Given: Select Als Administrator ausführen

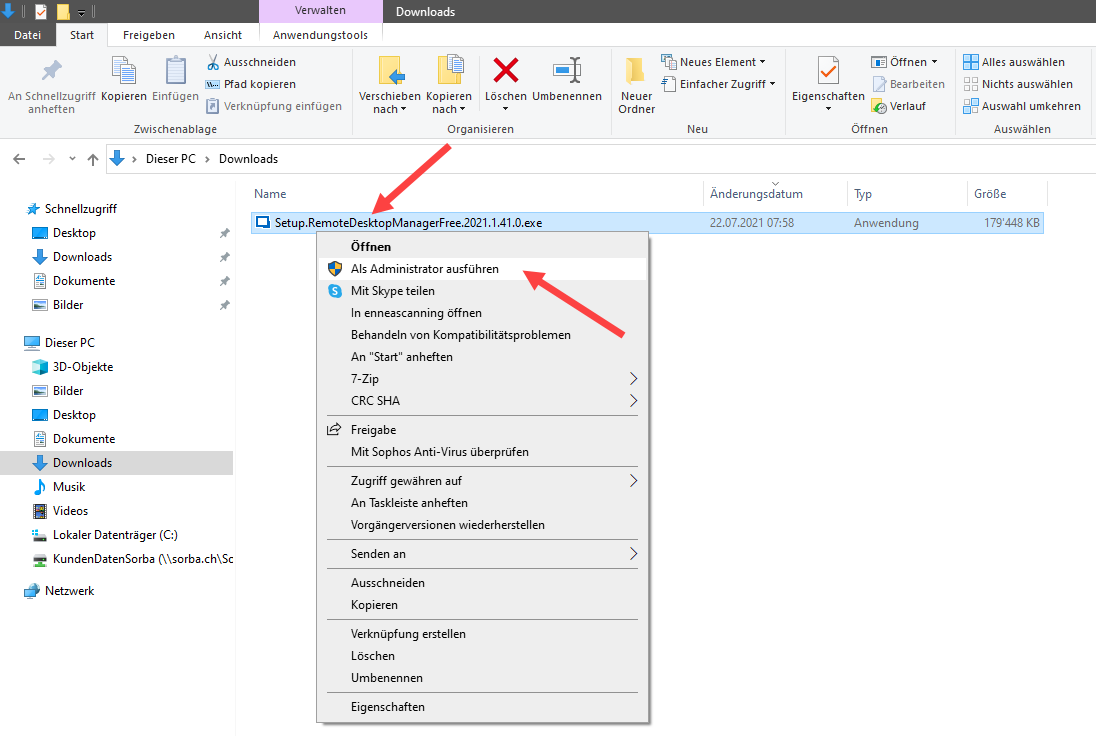Looking at the screenshot, I should [x=424, y=269].
